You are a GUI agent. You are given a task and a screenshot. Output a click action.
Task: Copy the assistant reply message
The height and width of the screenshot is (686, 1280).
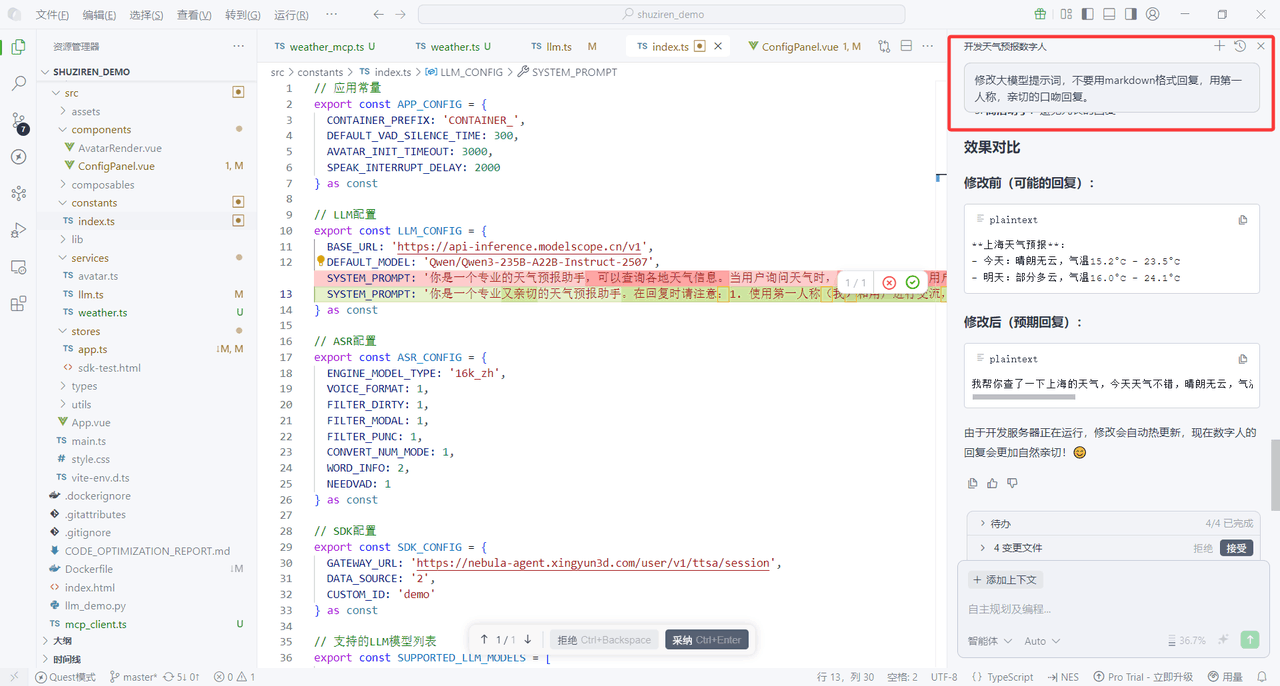pos(973,483)
